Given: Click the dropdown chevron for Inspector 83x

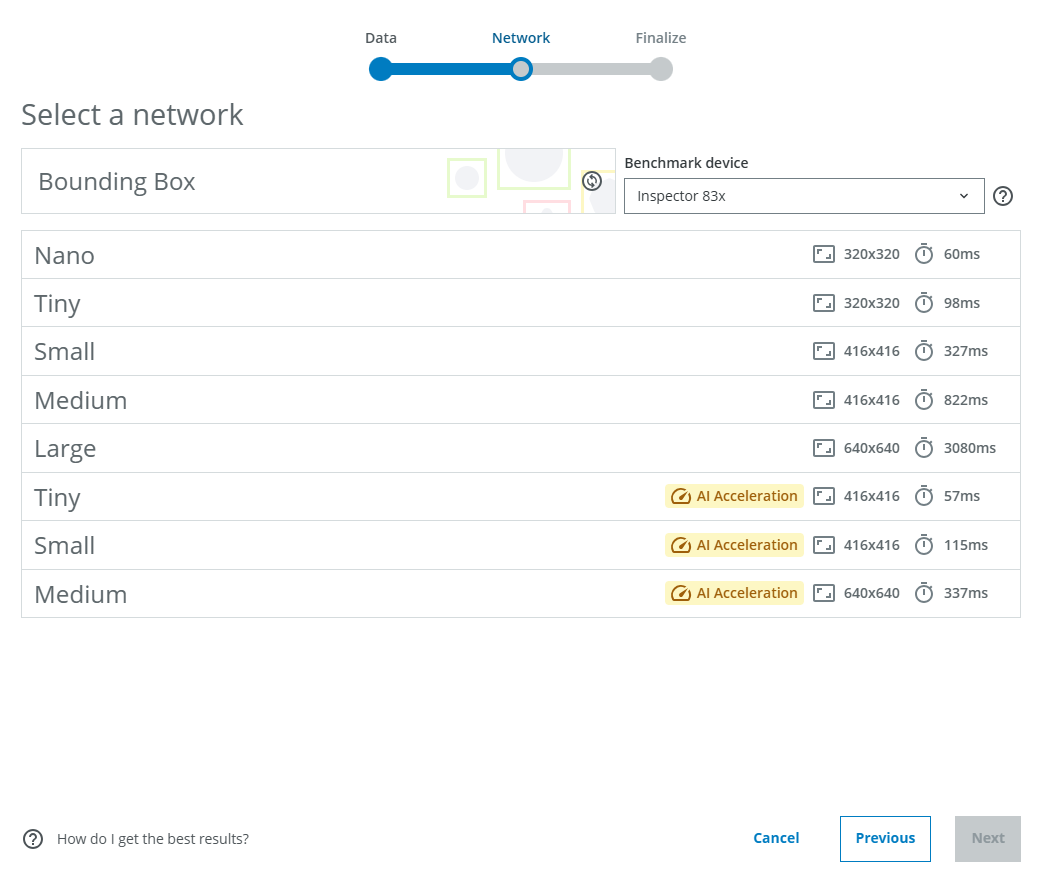Looking at the screenshot, I should [964, 196].
